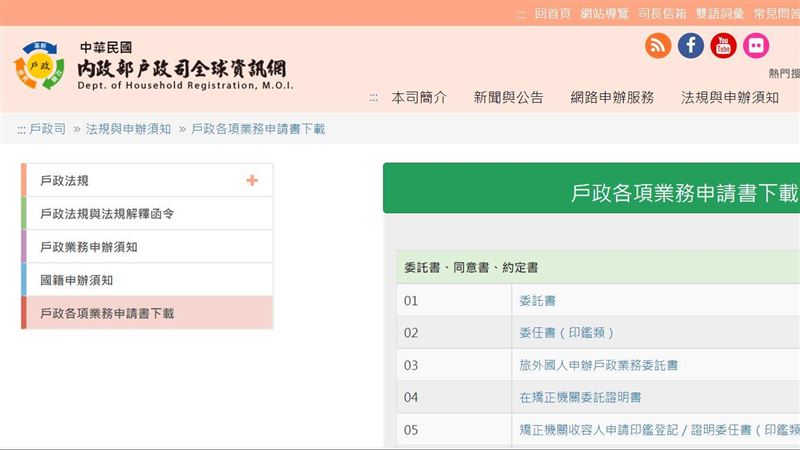Open 網站導覽 in top bar
Screen dimensions: 800x450
[x=604, y=14]
